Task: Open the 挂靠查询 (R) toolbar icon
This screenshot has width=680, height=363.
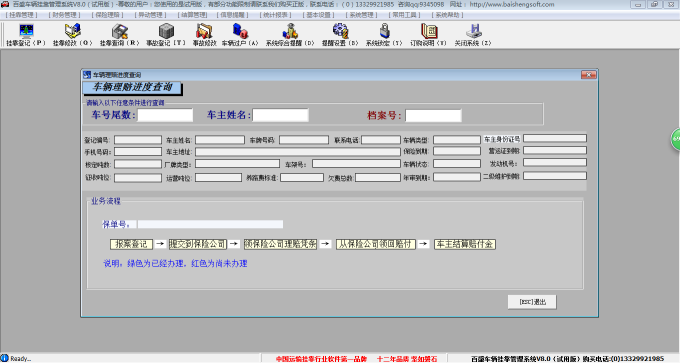Action: point(119,35)
